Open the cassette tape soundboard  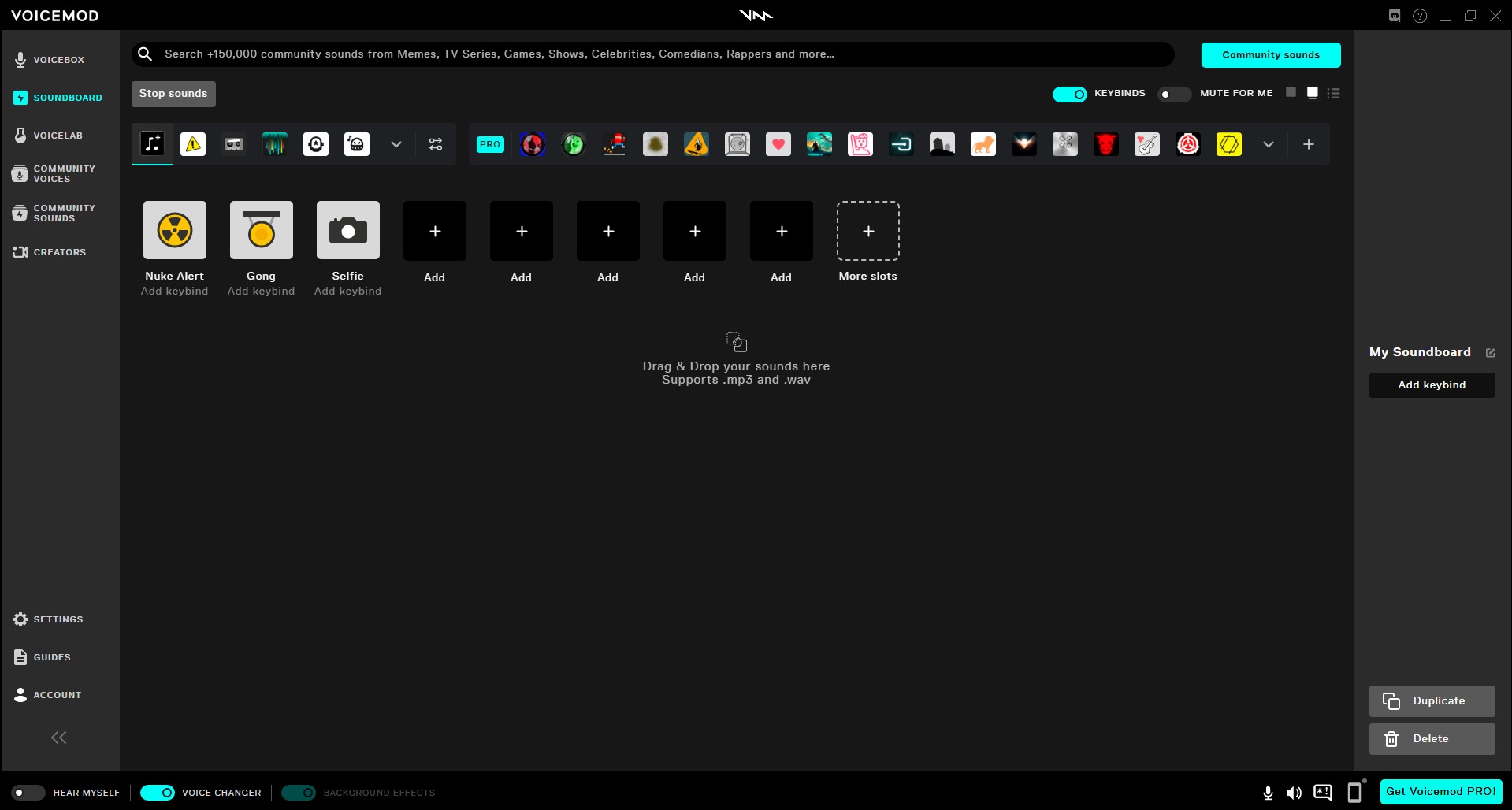[234, 143]
